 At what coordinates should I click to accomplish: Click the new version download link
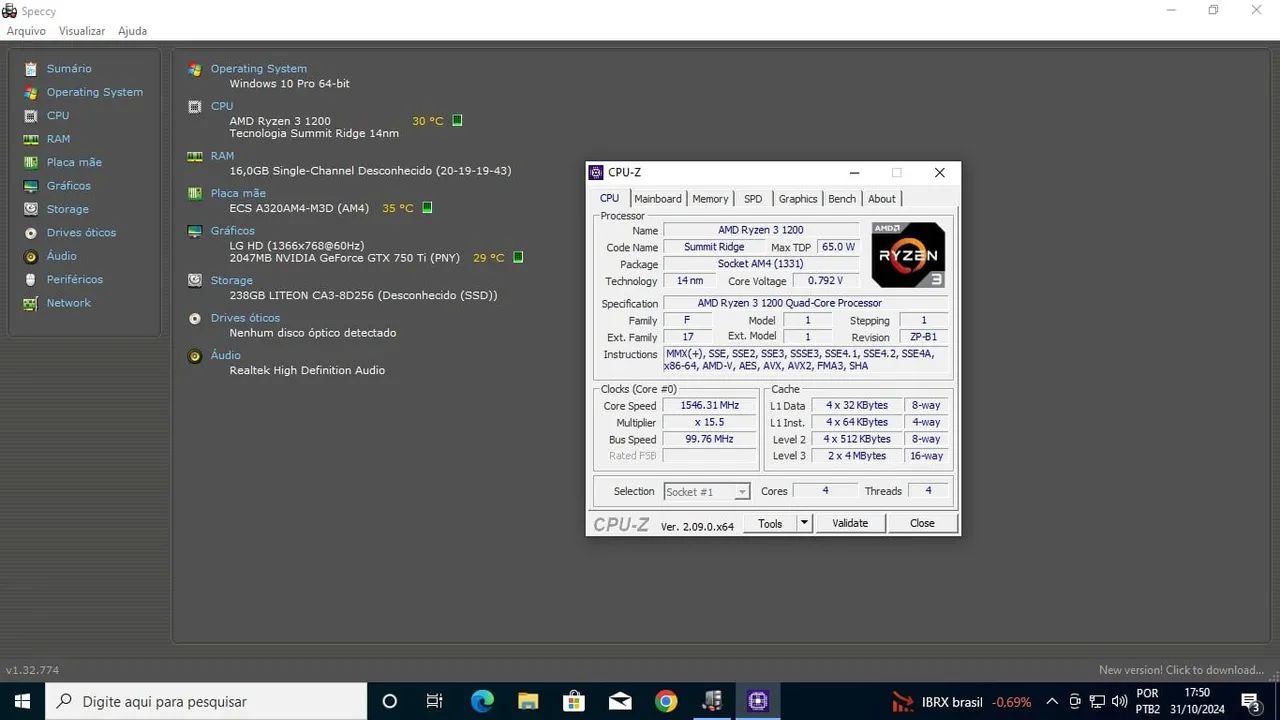point(1183,670)
